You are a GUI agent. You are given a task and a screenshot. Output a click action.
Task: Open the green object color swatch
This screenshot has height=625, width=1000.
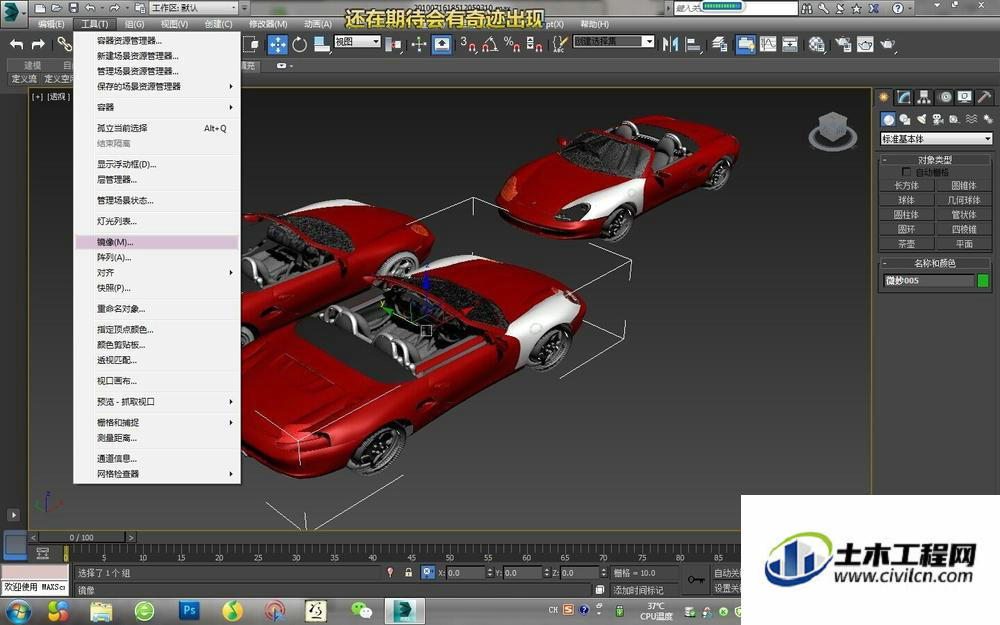point(983,281)
